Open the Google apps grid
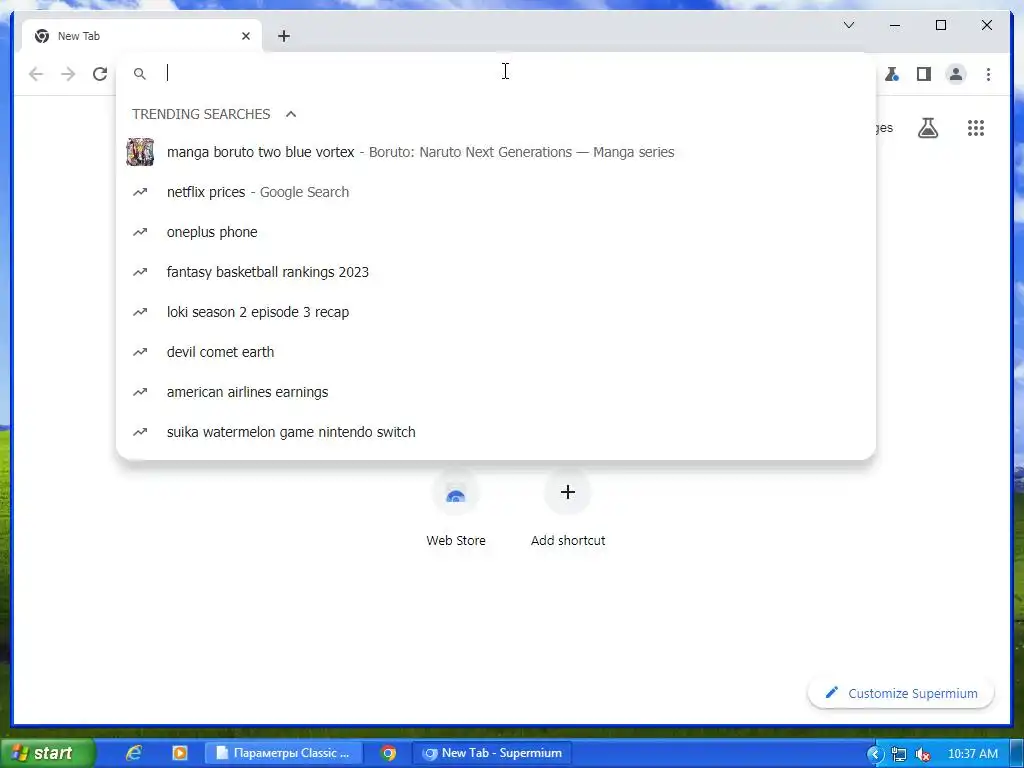The image size is (1024, 768). 976,128
